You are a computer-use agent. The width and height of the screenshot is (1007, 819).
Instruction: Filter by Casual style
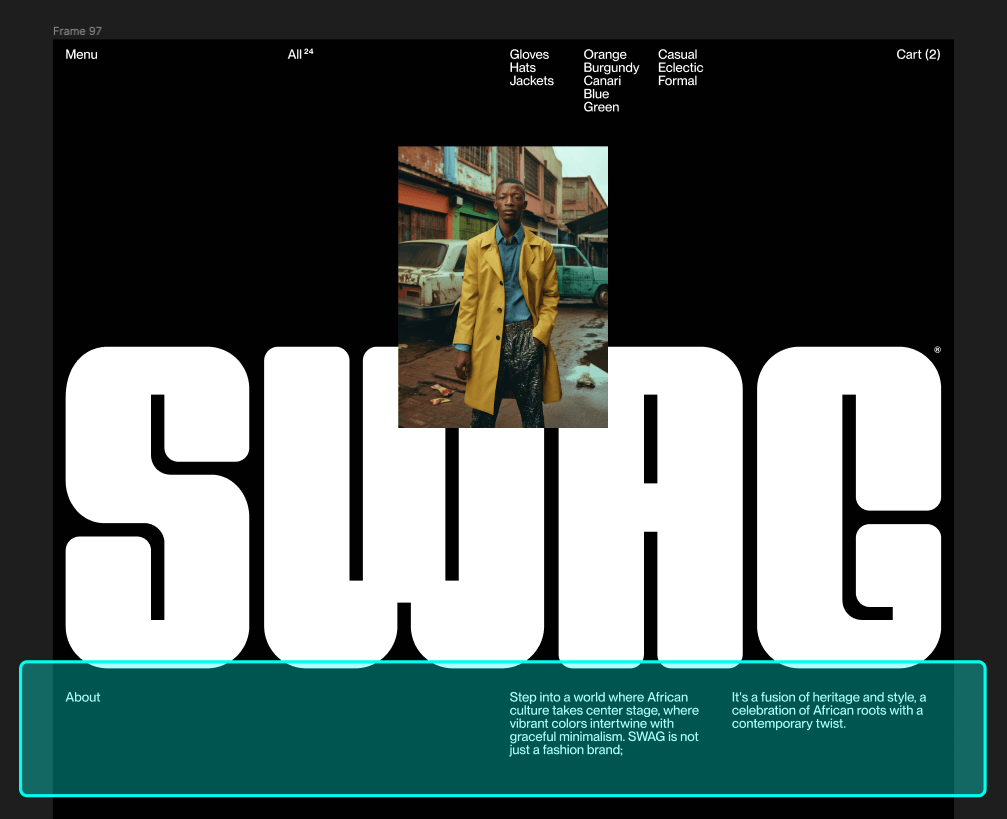678,54
